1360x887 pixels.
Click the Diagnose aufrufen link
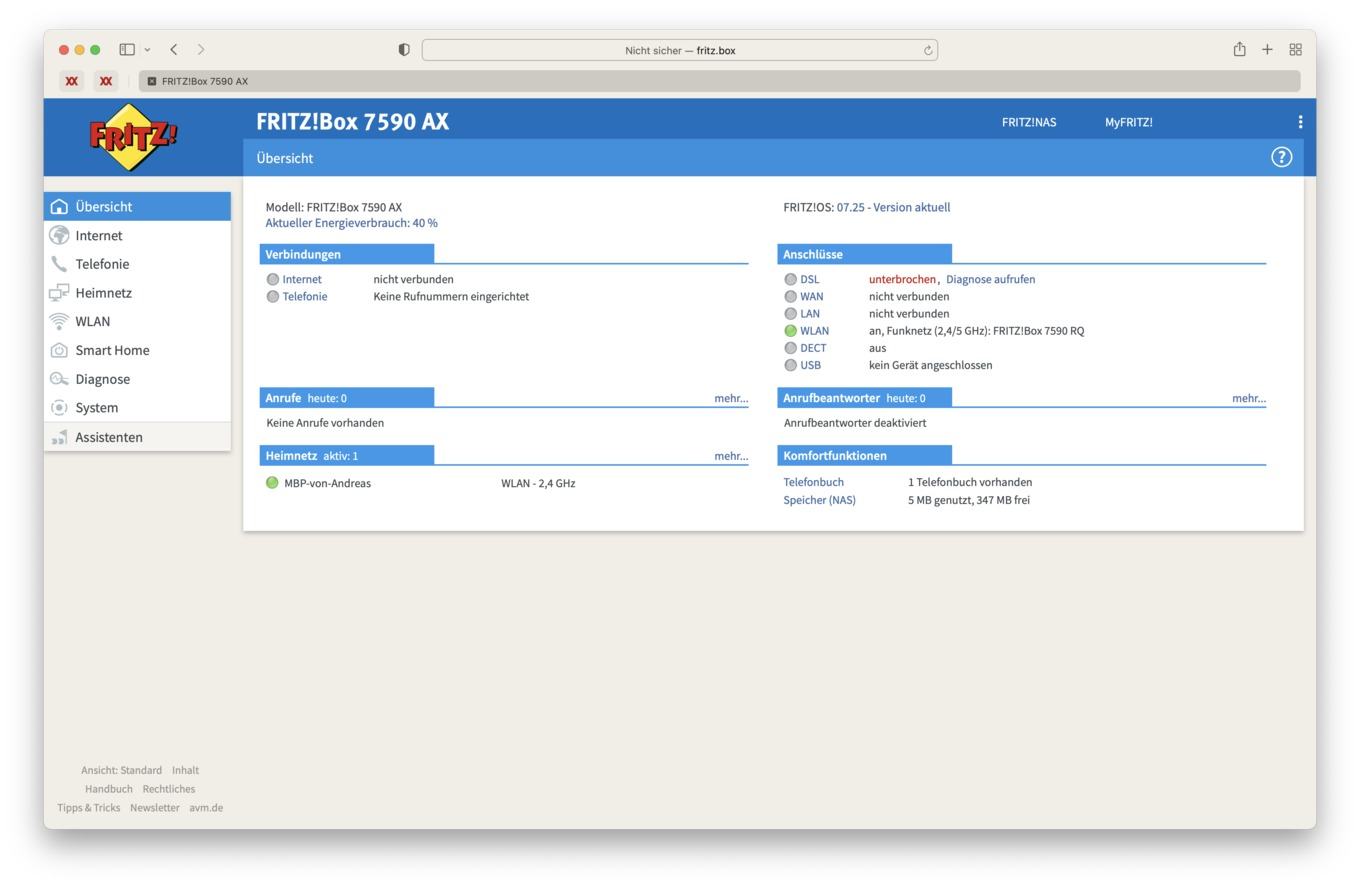[990, 279]
